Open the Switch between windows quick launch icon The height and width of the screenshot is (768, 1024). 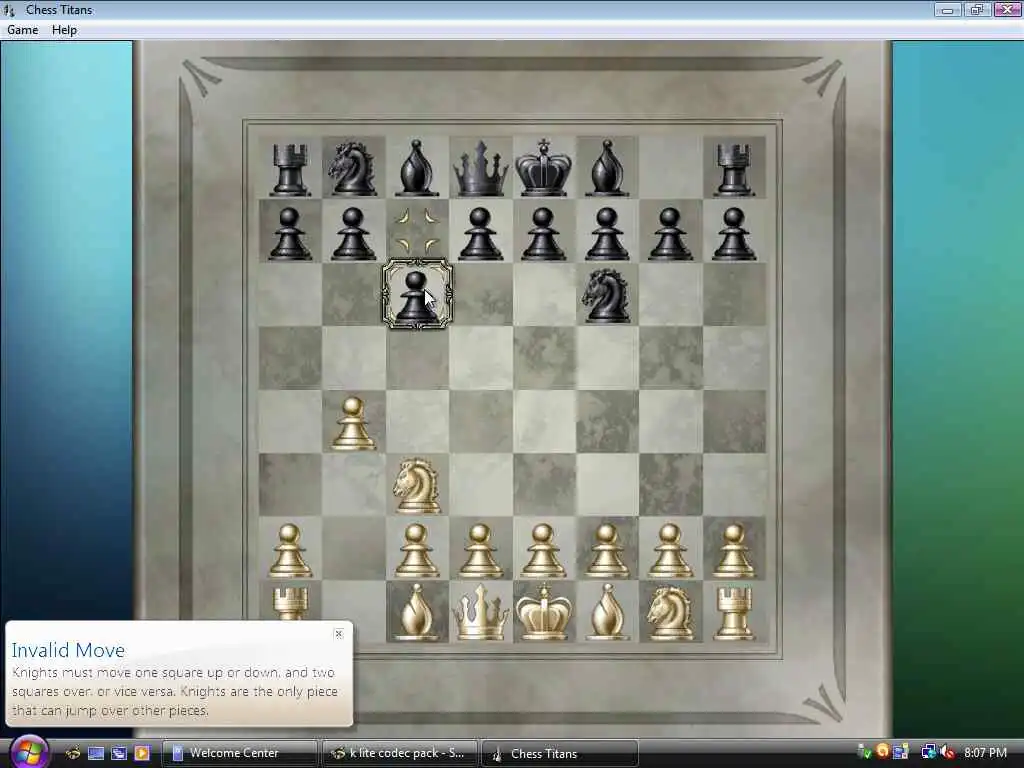pyautogui.click(x=118, y=753)
